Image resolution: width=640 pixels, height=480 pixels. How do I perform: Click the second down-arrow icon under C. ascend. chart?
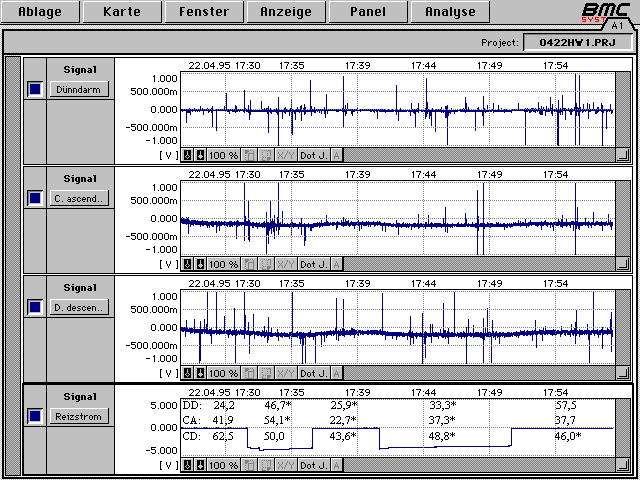[x=200, y=264]
